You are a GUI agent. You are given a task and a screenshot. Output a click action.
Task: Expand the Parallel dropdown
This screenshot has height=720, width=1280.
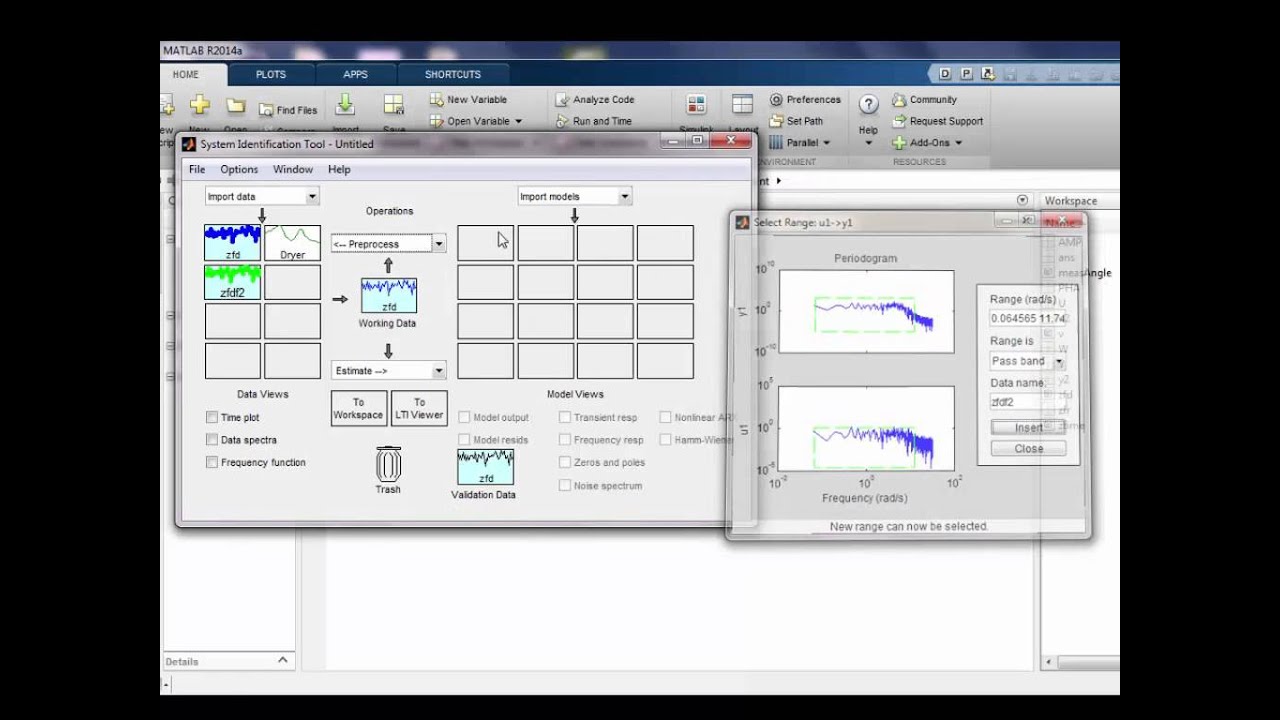826,143
